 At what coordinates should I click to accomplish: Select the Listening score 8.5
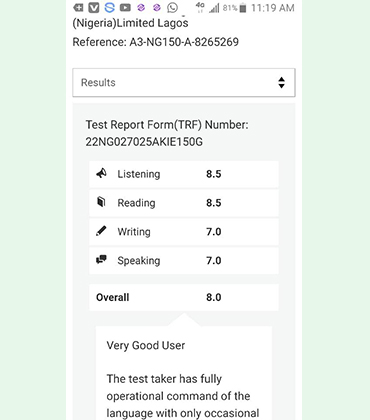pyautogui.click(x=214, y=174)
